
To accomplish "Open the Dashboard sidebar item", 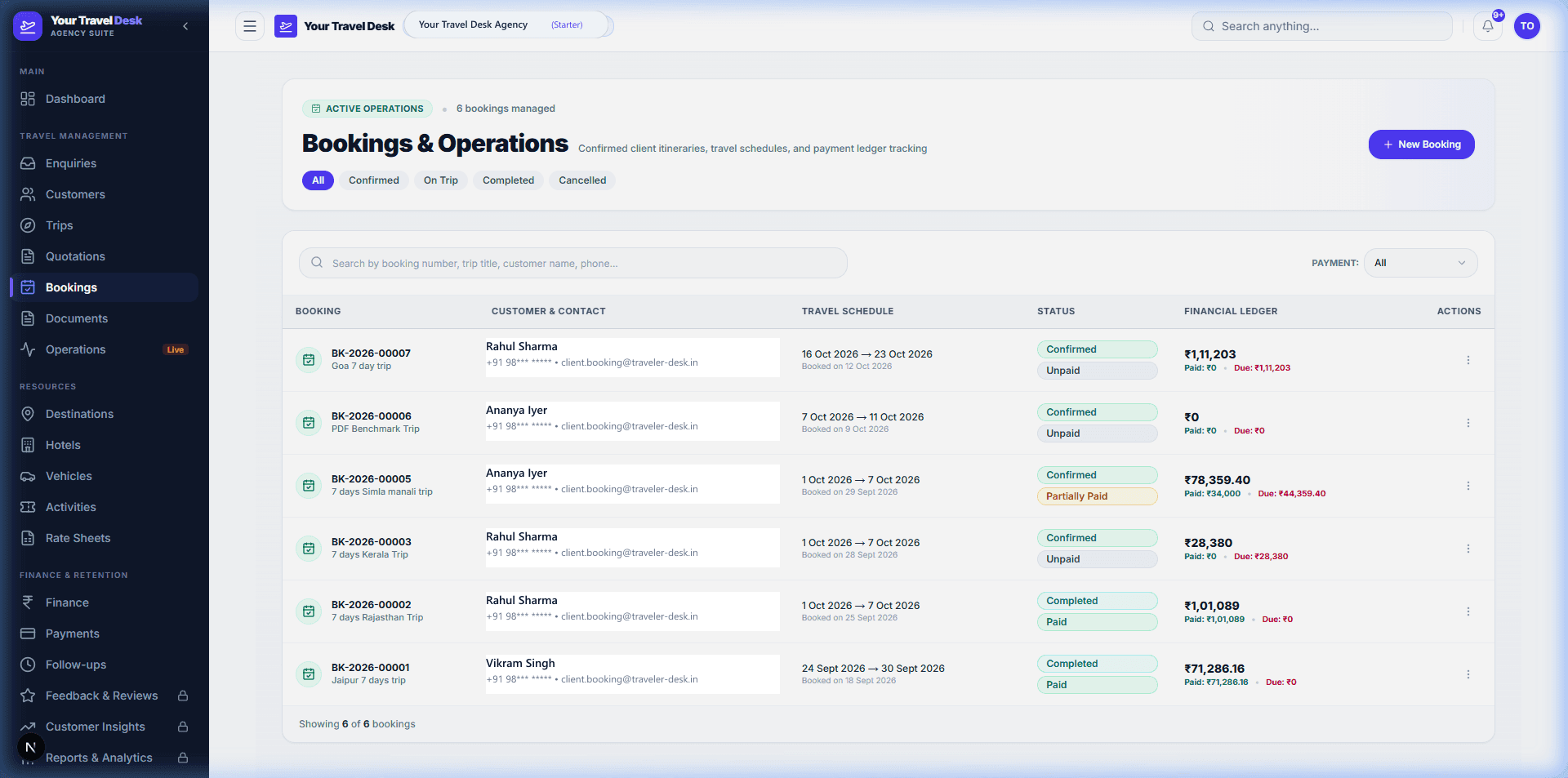I will pyautogui.click(x=105, y=99).
